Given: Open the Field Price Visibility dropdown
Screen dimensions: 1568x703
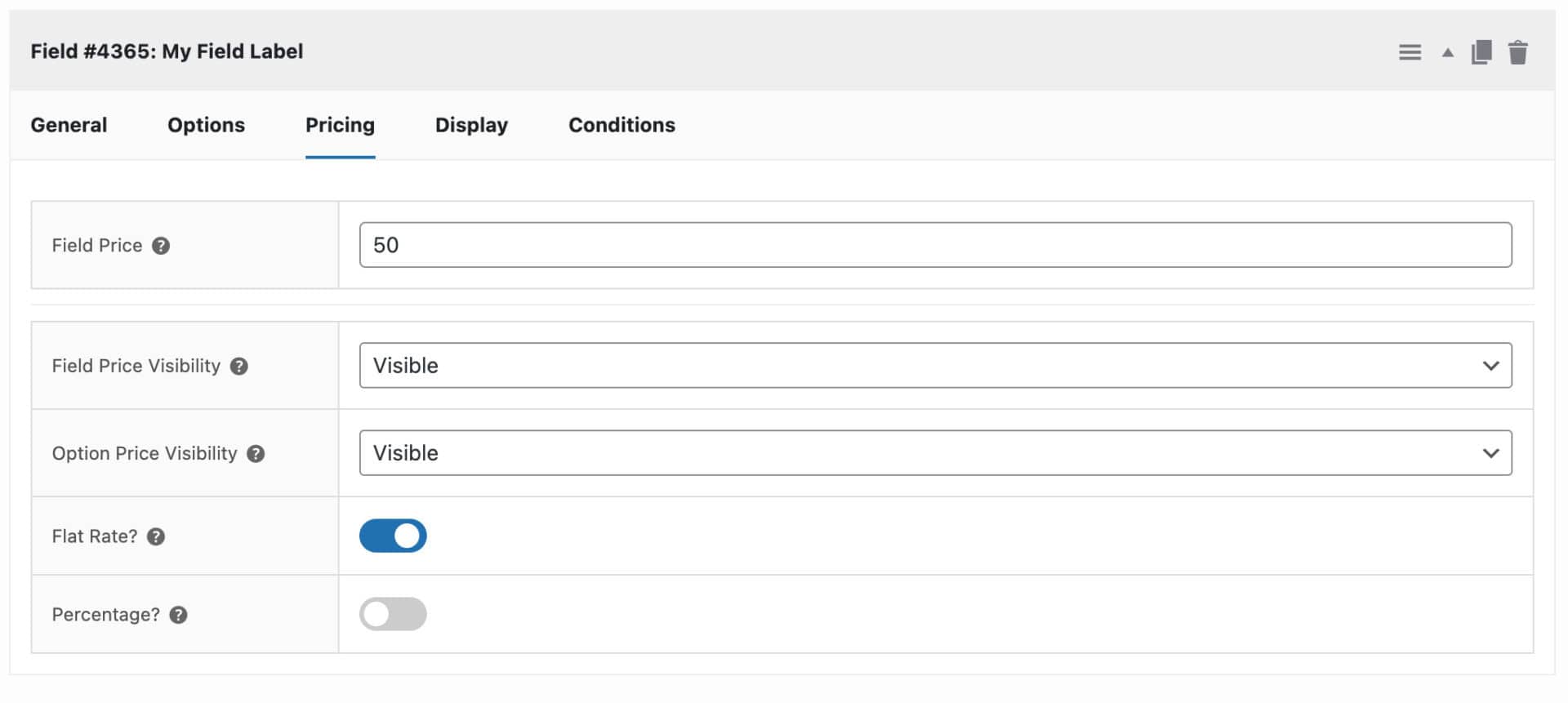Looking at the screenshot, I should (935, 365).
